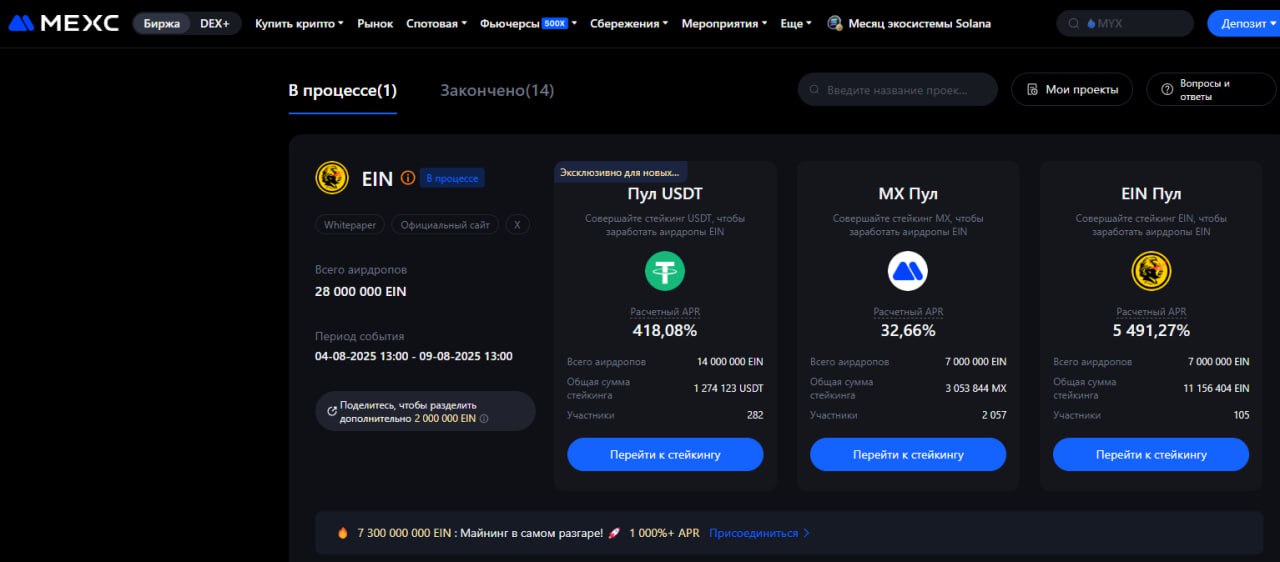Focus the Введите название проекта search field

coord(897,90)
